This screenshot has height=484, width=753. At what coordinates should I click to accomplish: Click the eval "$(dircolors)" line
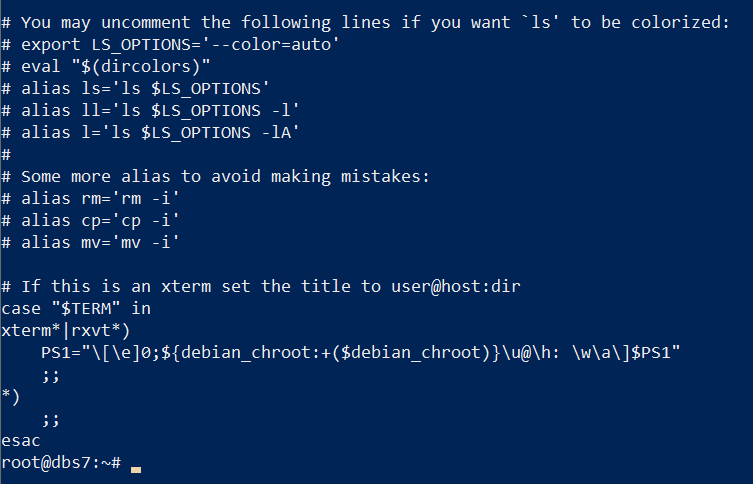106,66
